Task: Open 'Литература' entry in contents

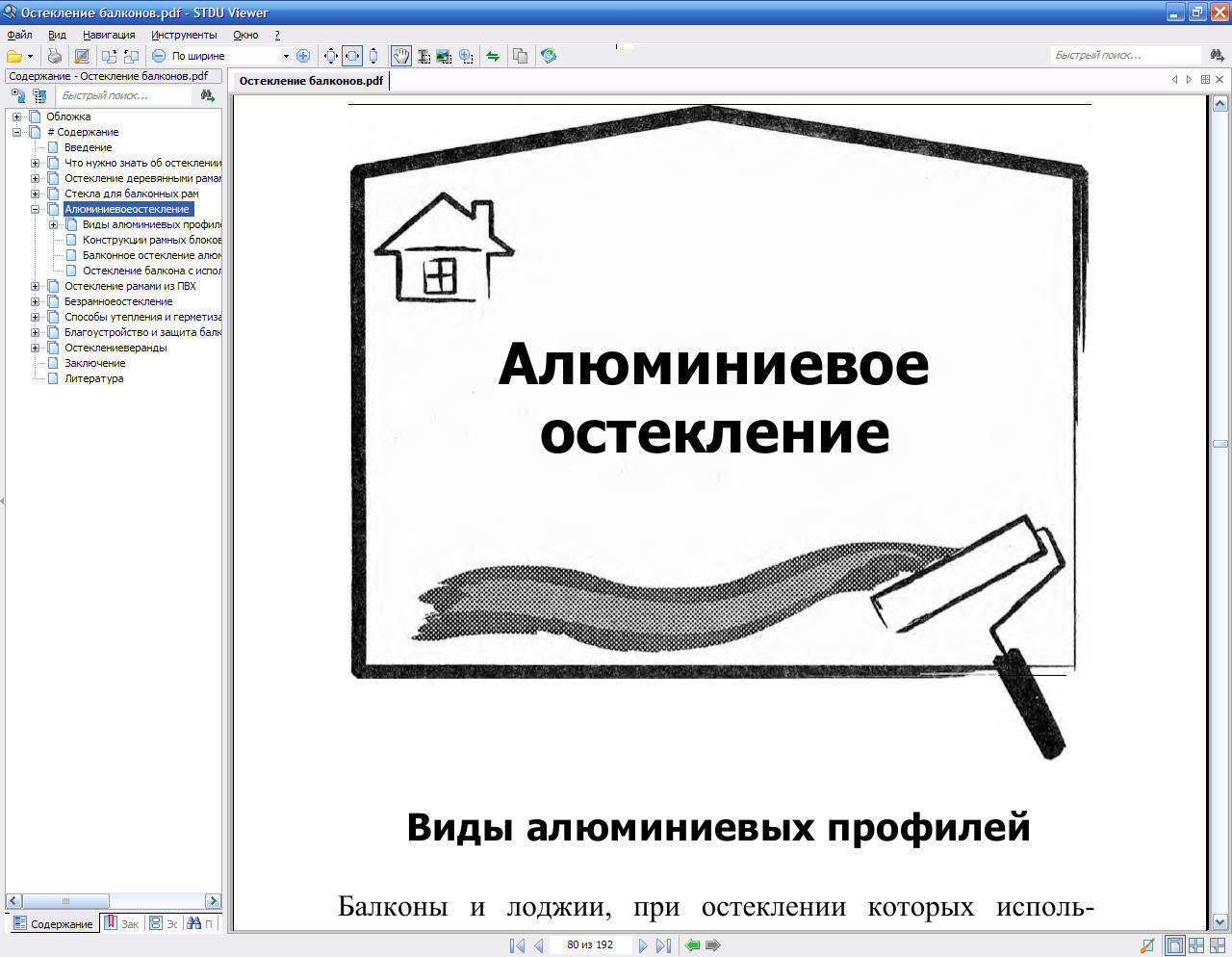Action: [93, 378]
